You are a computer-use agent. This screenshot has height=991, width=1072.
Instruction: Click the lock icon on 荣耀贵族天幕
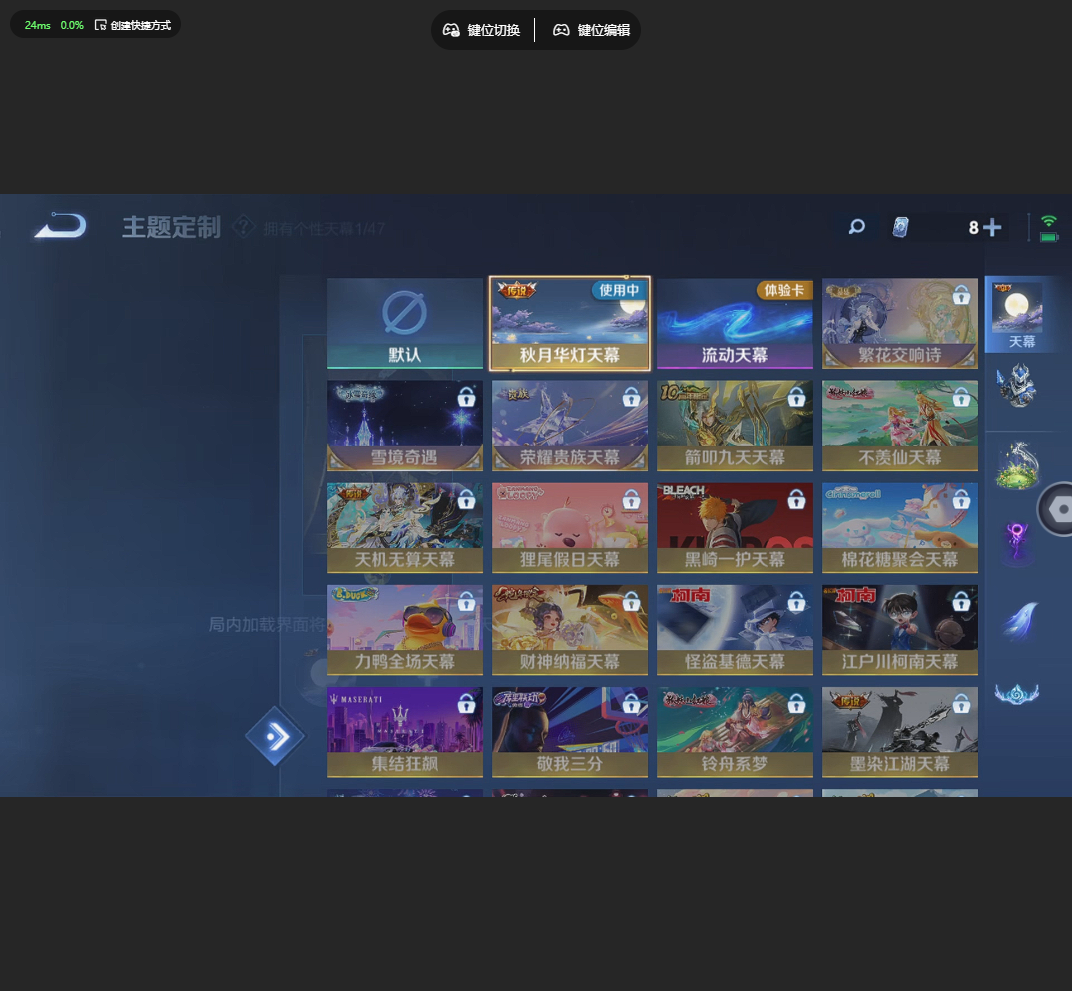[631, 397]
